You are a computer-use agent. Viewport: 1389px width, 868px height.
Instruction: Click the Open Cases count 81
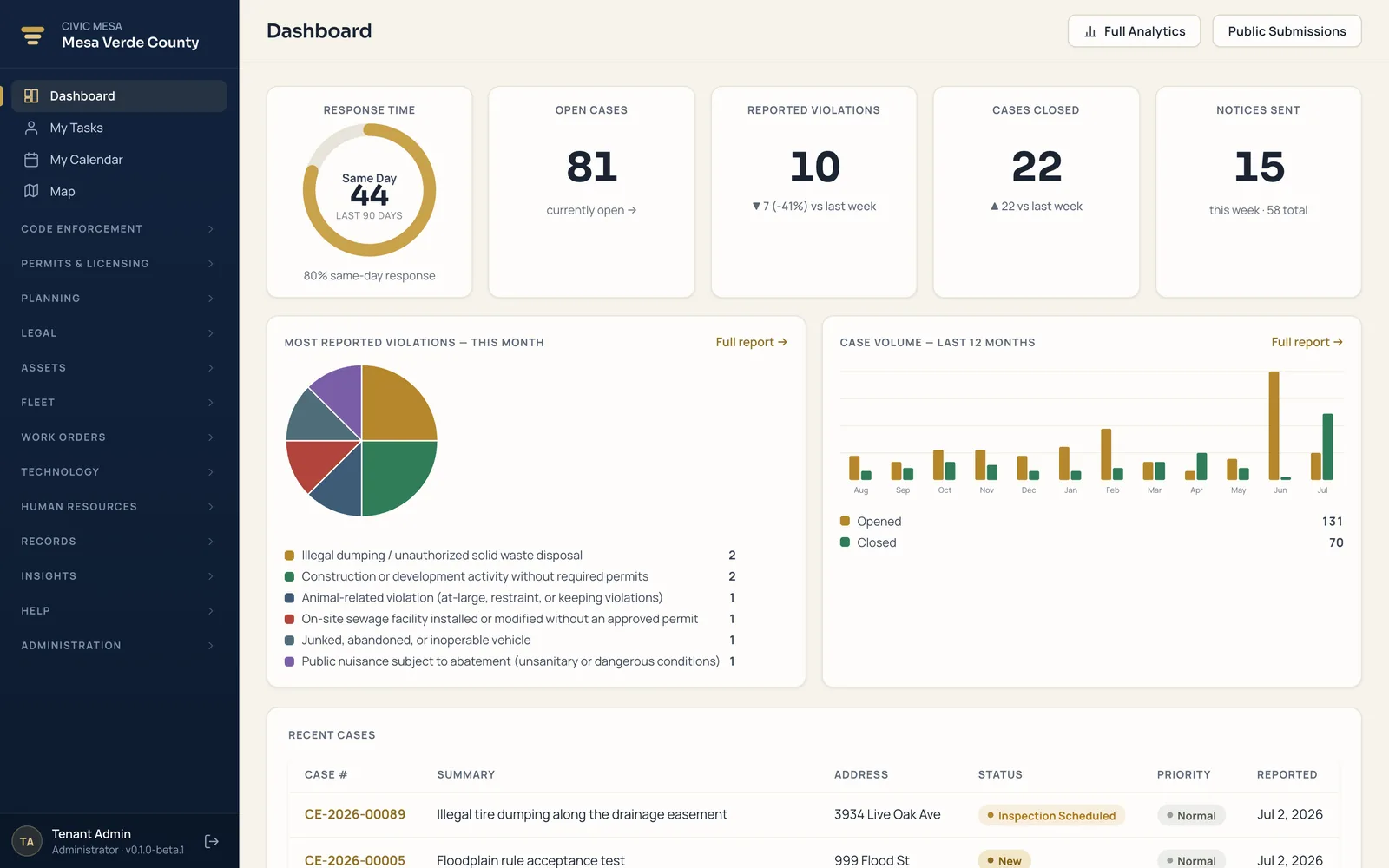[592, 167]
